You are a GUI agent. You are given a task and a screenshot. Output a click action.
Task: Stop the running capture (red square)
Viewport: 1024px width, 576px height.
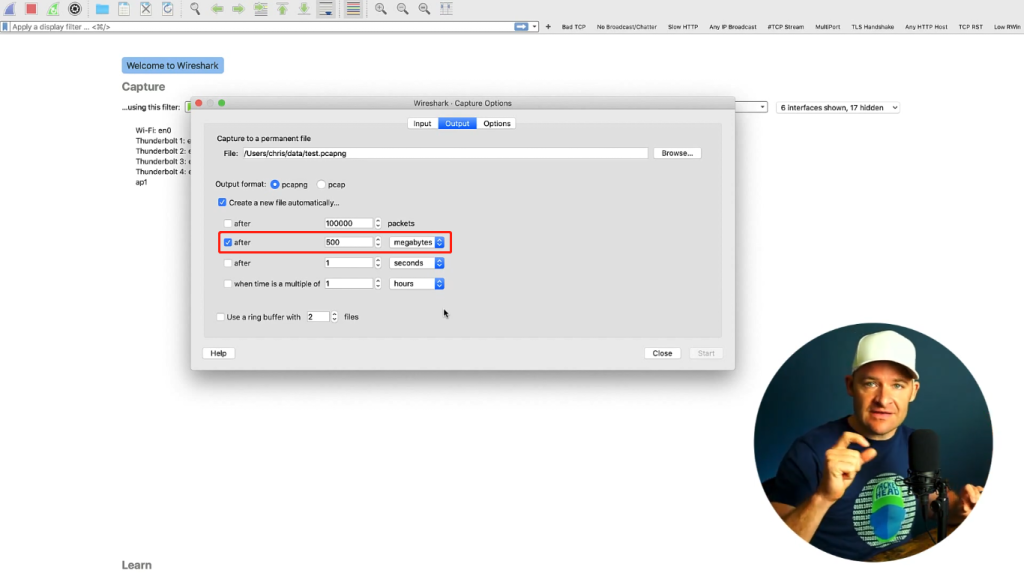[31, 8]
